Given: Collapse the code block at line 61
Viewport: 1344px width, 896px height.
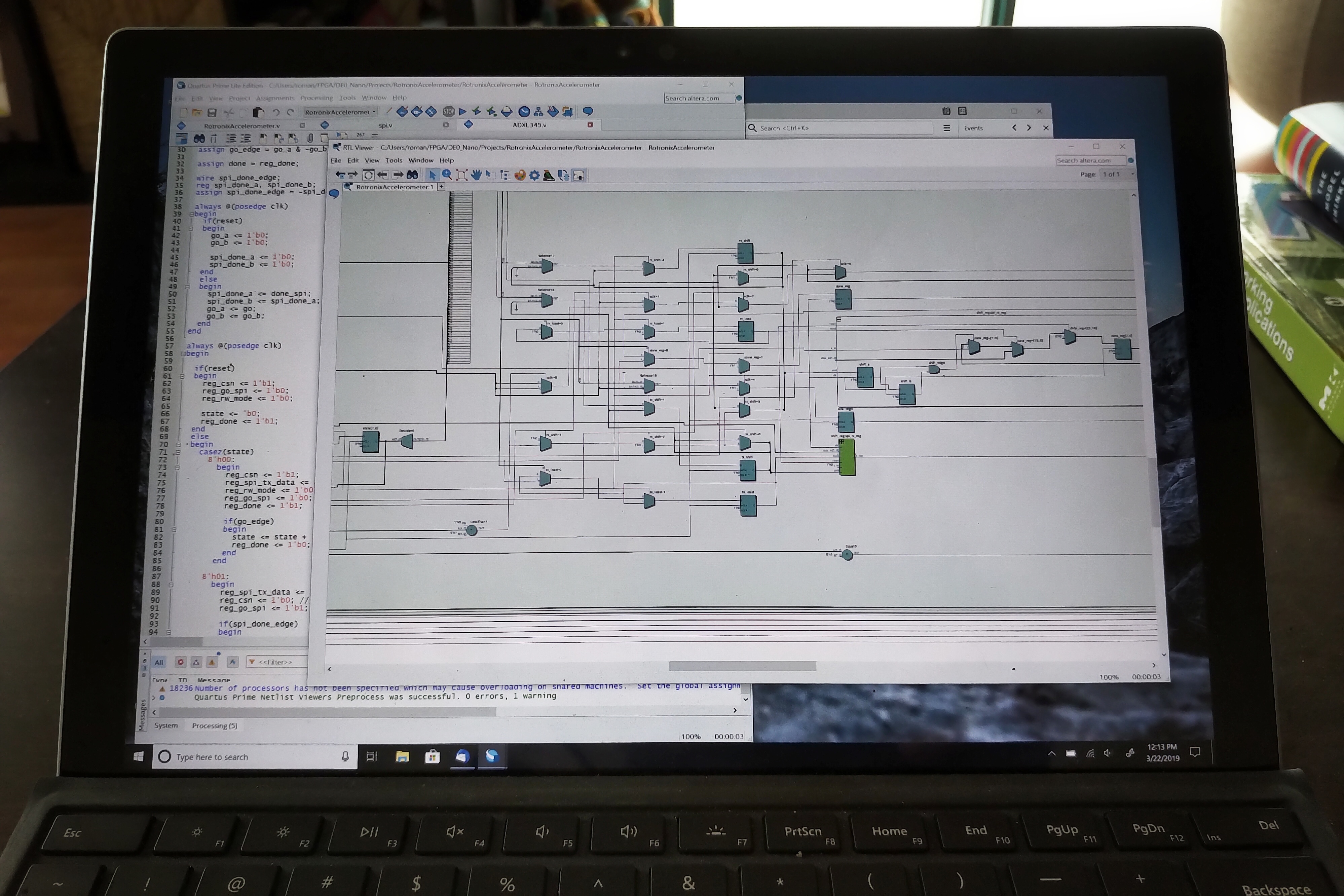Looking at the screenshot, I should coord(182,376).
